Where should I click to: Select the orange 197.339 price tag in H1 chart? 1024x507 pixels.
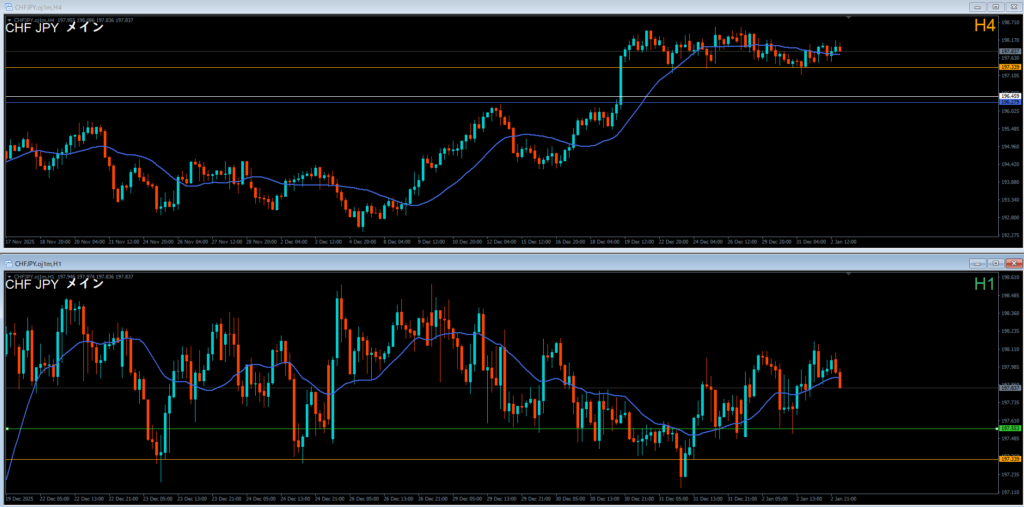coord(1010,459)
